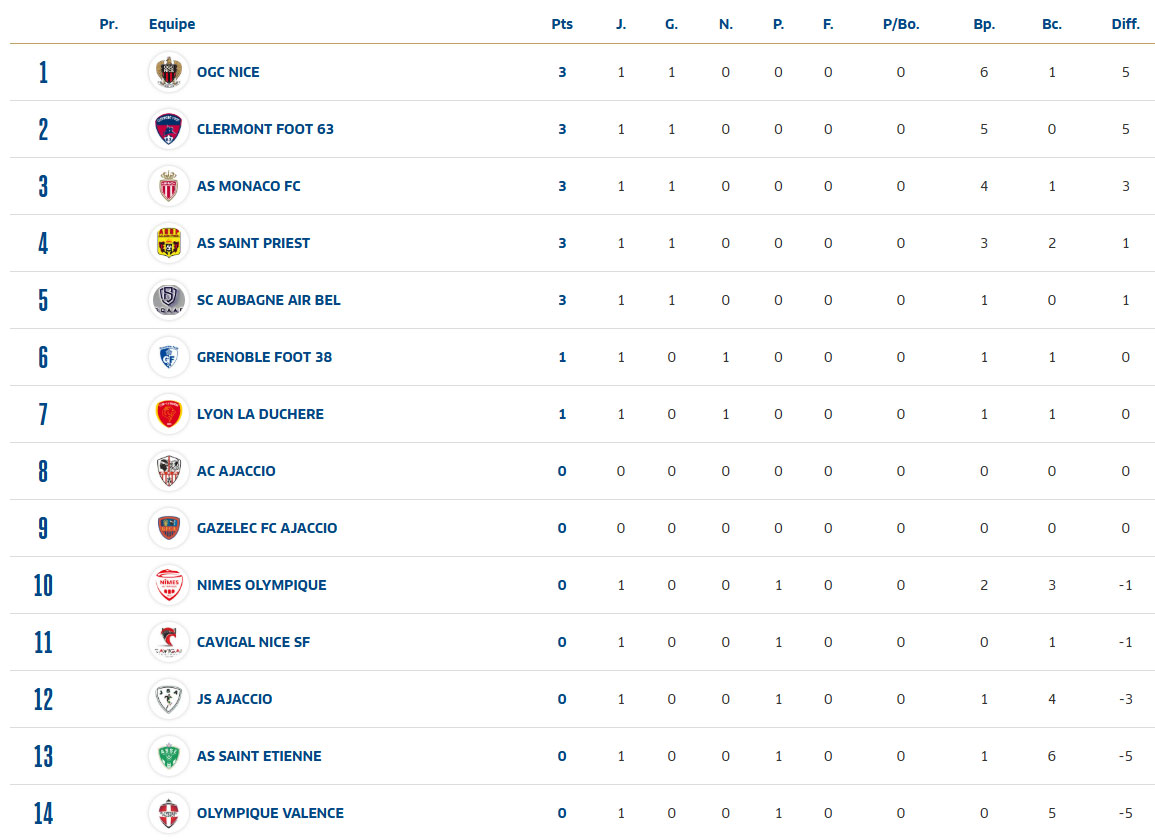
Task: Click the SC Aubagne Air Bel logo
Action: click(168, 300)
